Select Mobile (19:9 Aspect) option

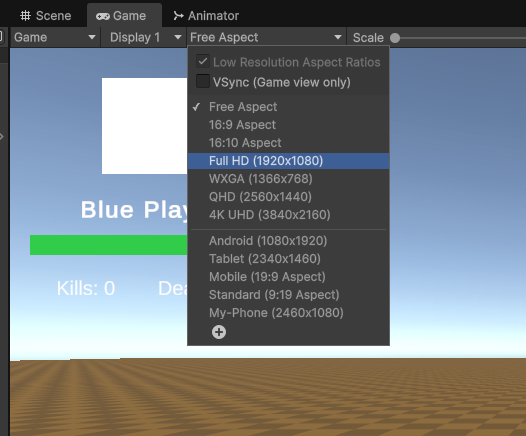coord(288,277)
